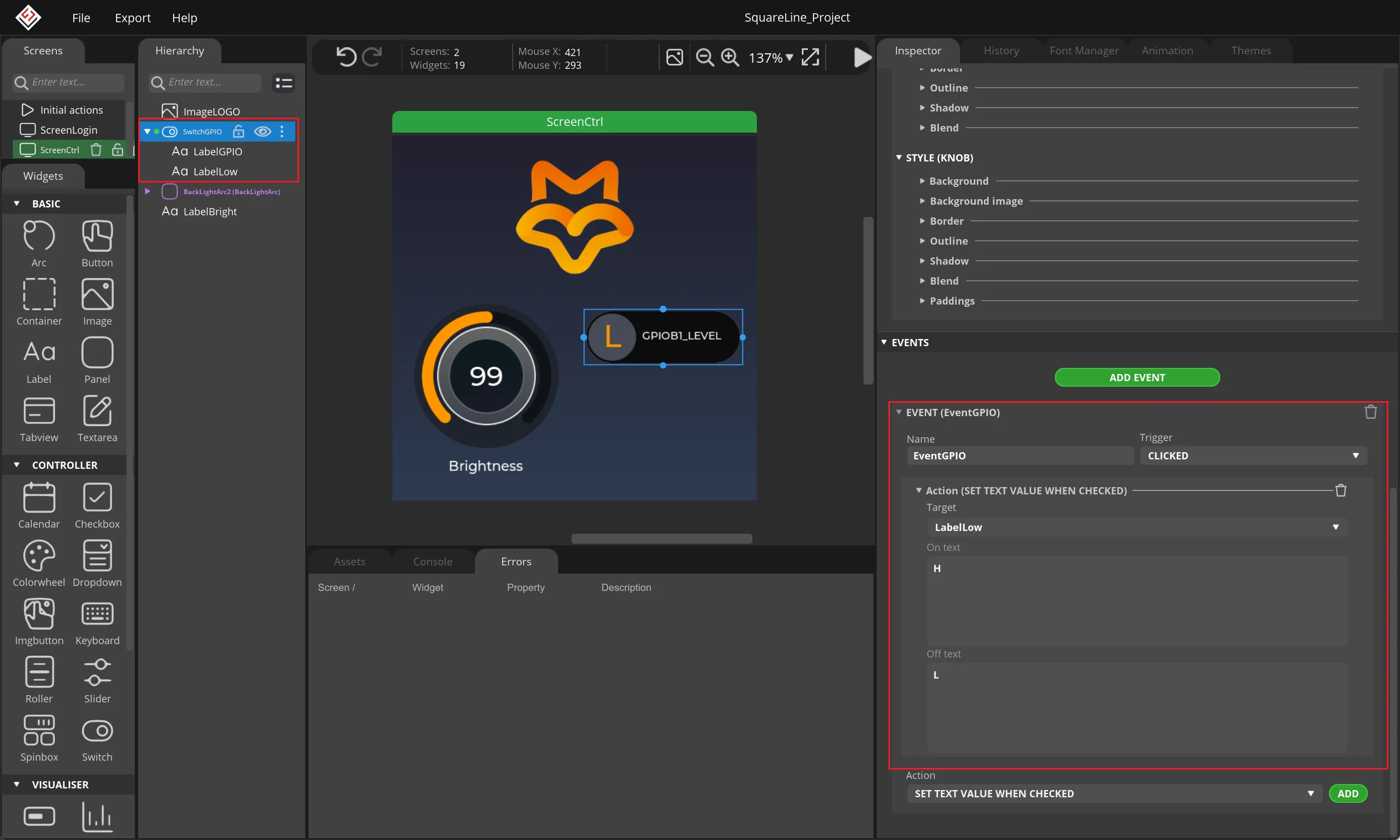The image size is (1400, 840).
Task: Add a Keyboard widget
Action: [x=97, y=622]
